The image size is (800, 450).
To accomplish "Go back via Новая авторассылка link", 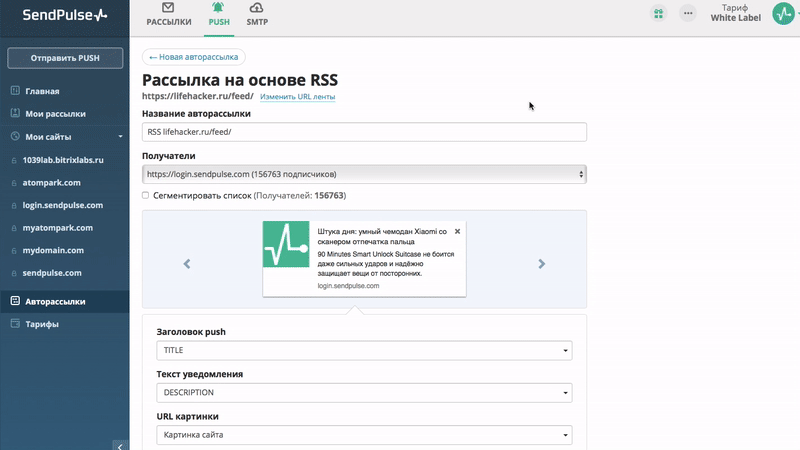I will [193, 57].
